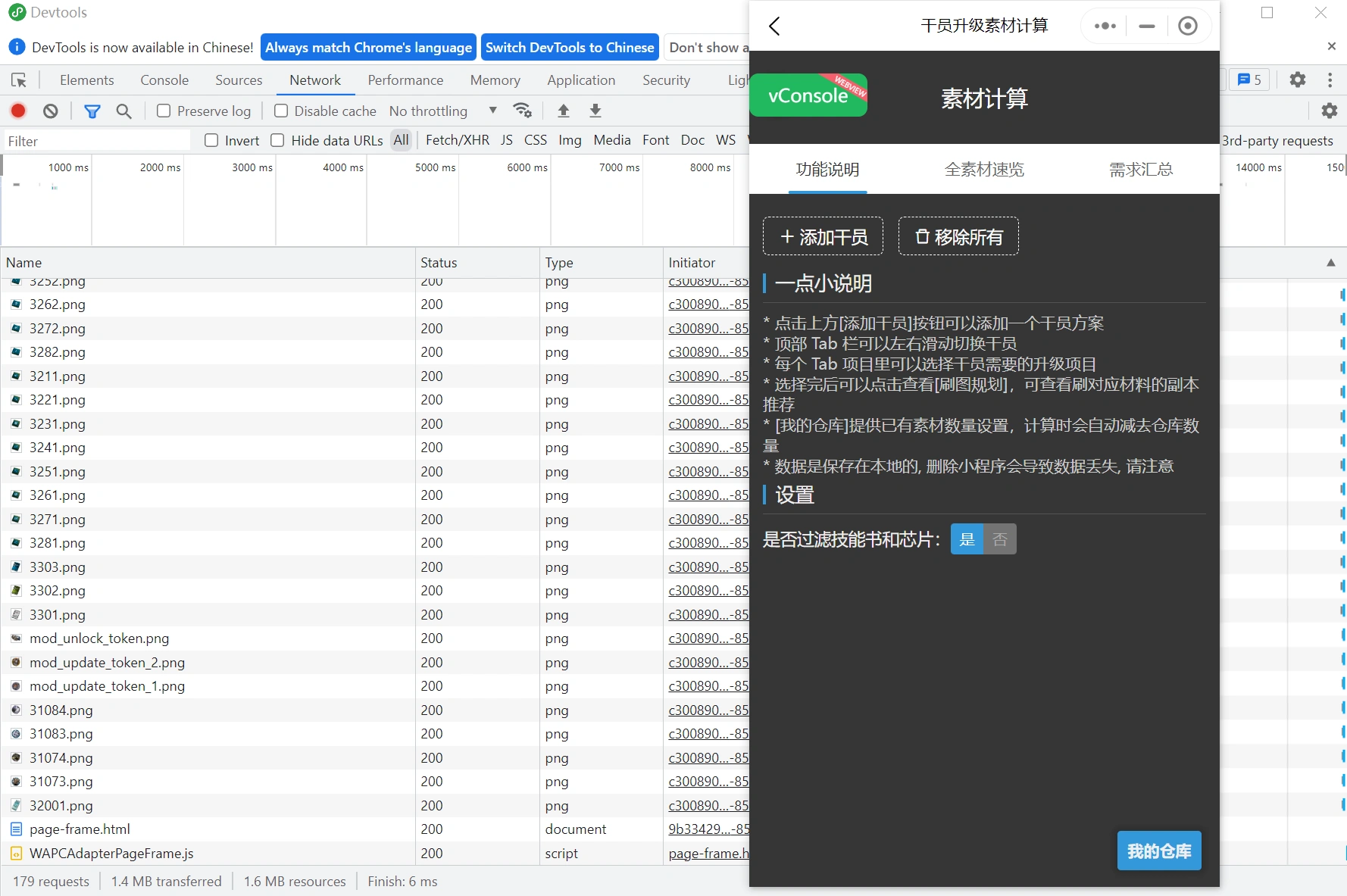Viewport: 1347px width, 896px height.
Task: Select 否 on the filter skill-book toggle
Action: coord(1000,539)
